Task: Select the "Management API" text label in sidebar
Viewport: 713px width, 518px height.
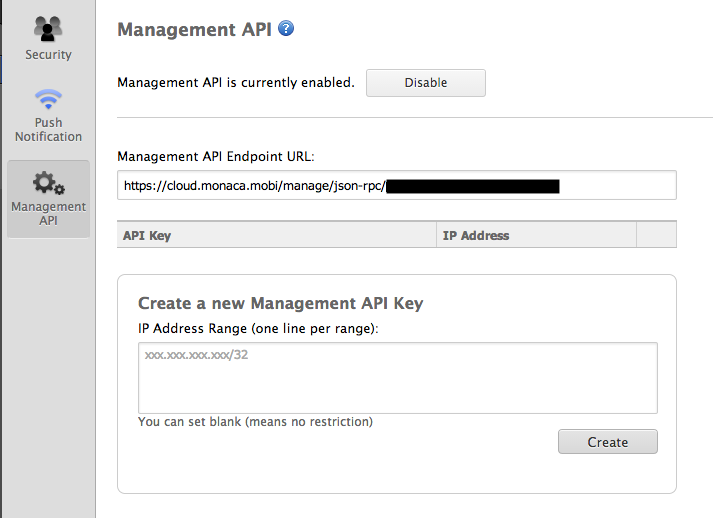Action: 48,213
